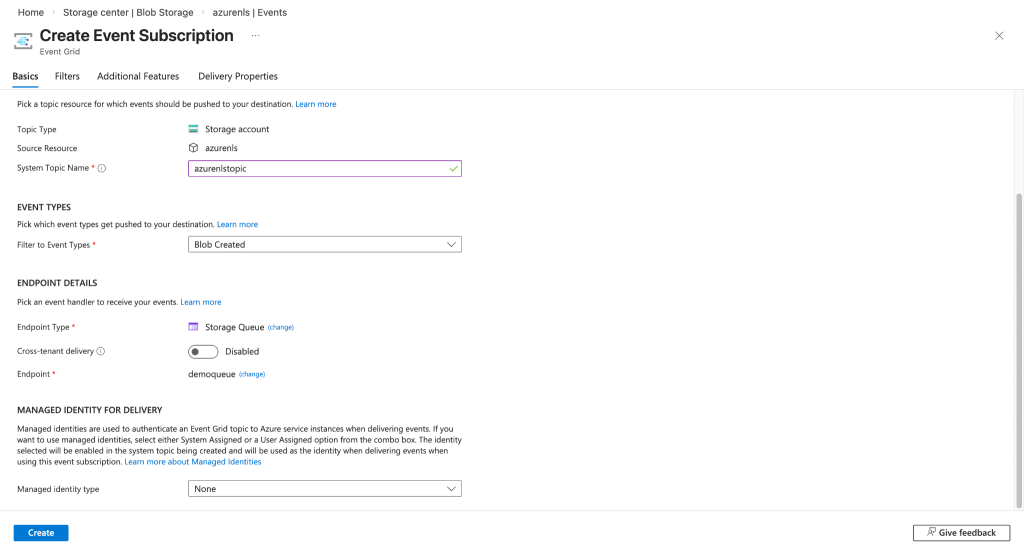Click the Event Grid subscription icon
Image resolution: width=1024 pixels, height=555 pixels.
23,41
